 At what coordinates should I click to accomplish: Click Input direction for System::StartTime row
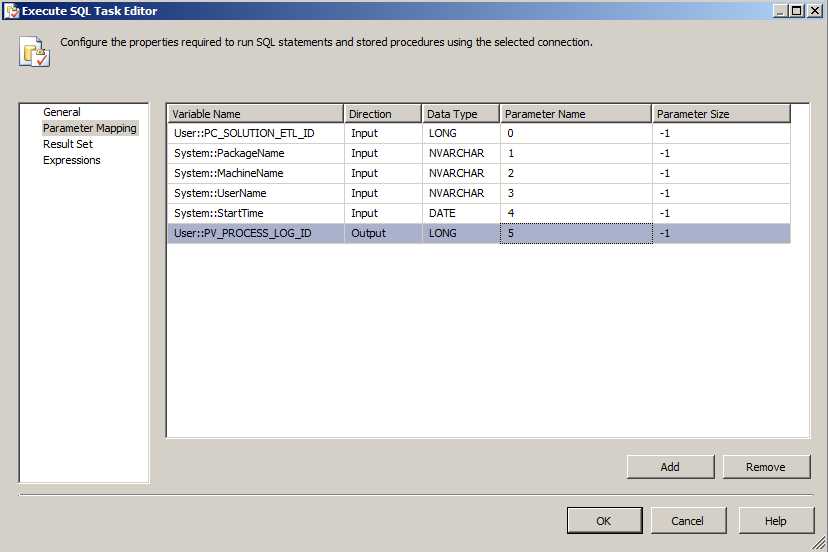(x=383, y=213)
